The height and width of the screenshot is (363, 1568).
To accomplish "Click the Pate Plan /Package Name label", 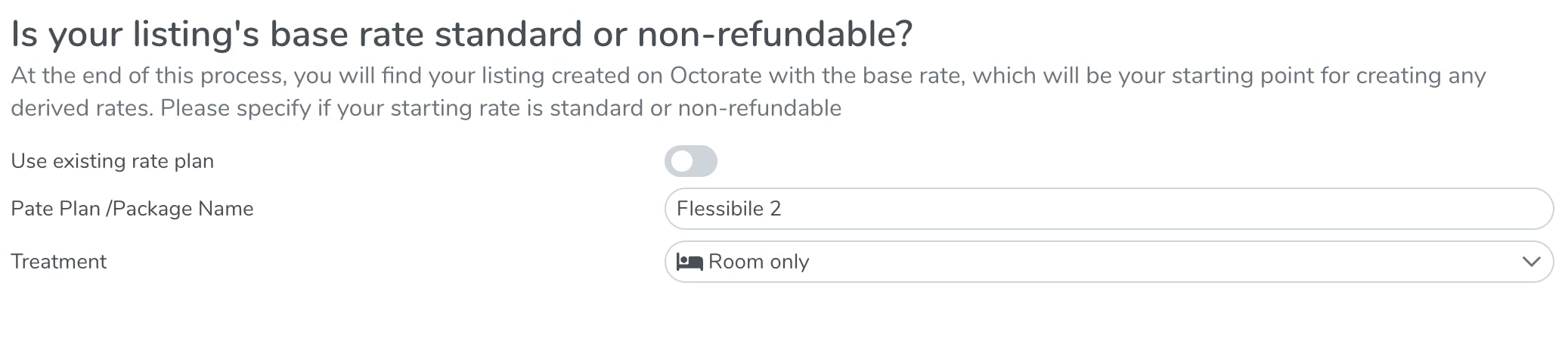I will (x=132, y=209).
